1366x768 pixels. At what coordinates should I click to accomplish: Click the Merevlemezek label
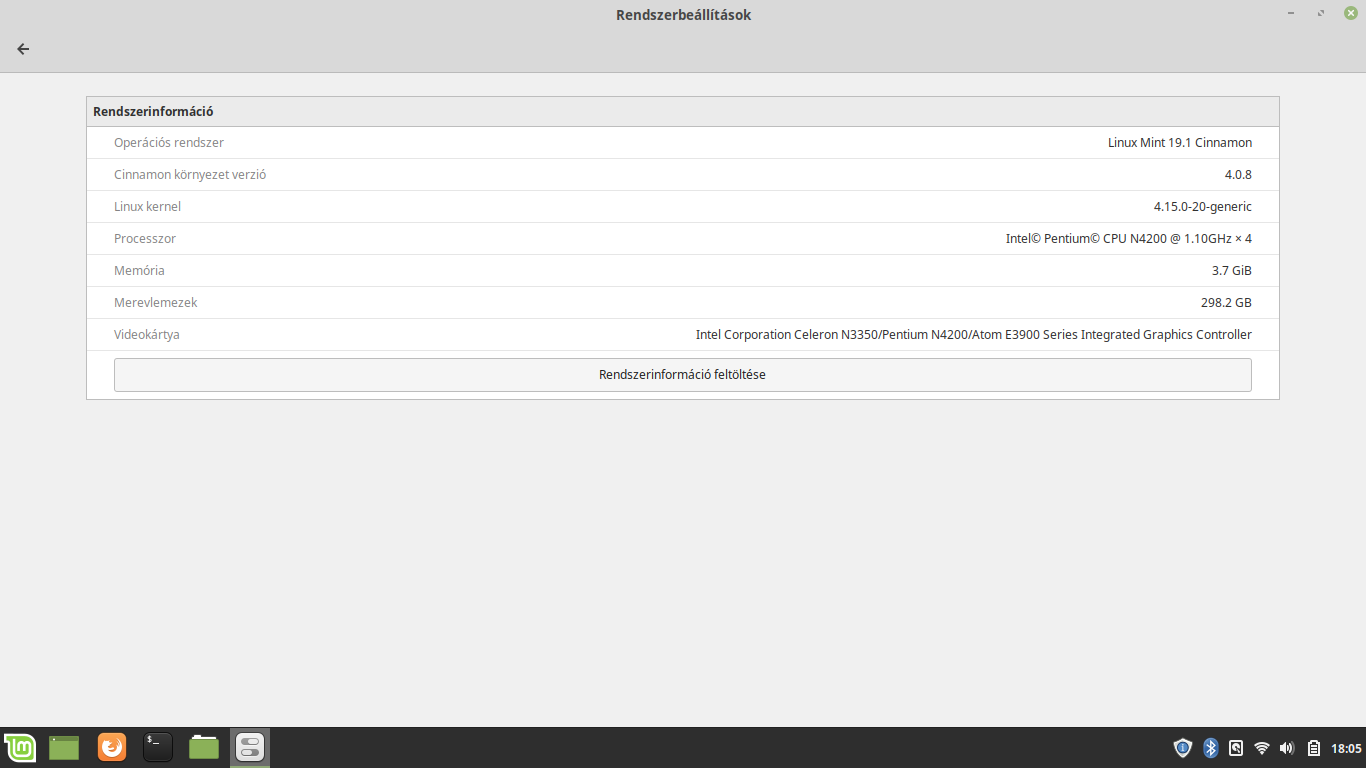pos(156,303)
